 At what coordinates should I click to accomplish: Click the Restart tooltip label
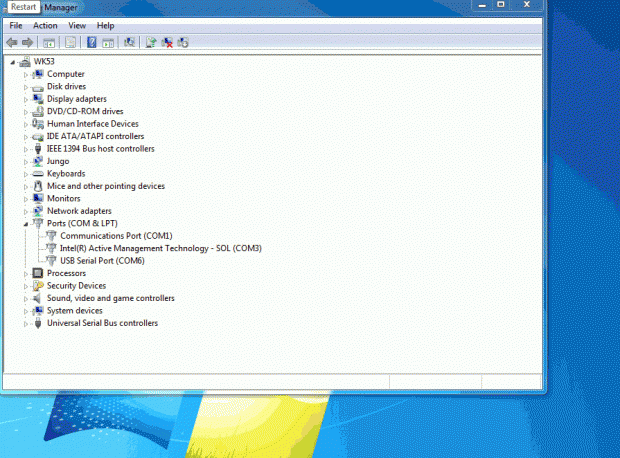click(x=23, y=7)
